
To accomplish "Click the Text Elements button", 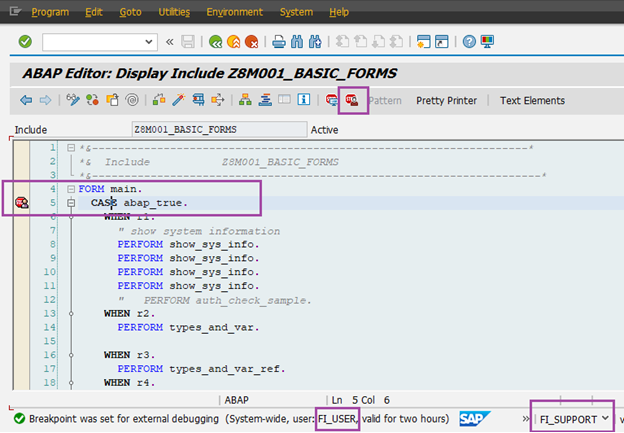I will [532, 101].
